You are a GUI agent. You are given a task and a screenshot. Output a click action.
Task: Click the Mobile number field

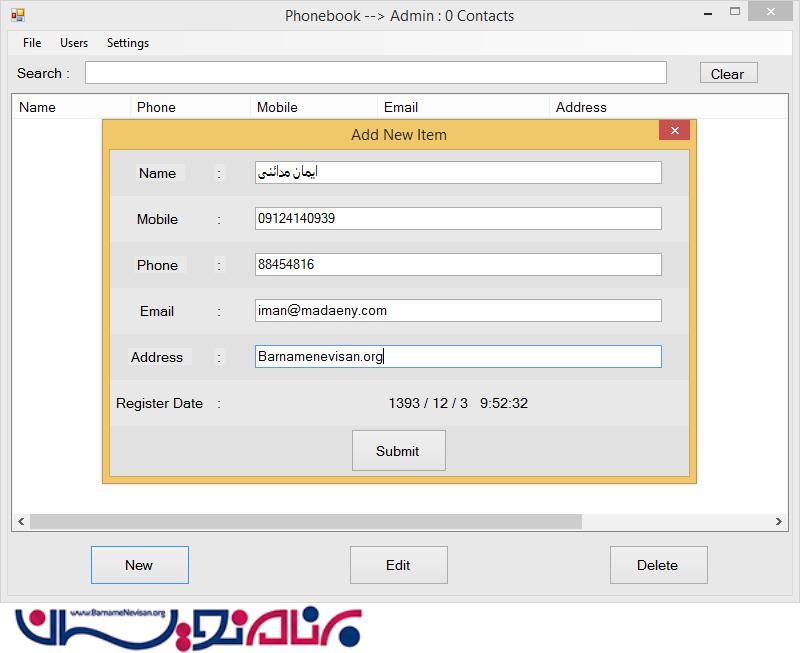pyautogui.click(x=458, y=218)
